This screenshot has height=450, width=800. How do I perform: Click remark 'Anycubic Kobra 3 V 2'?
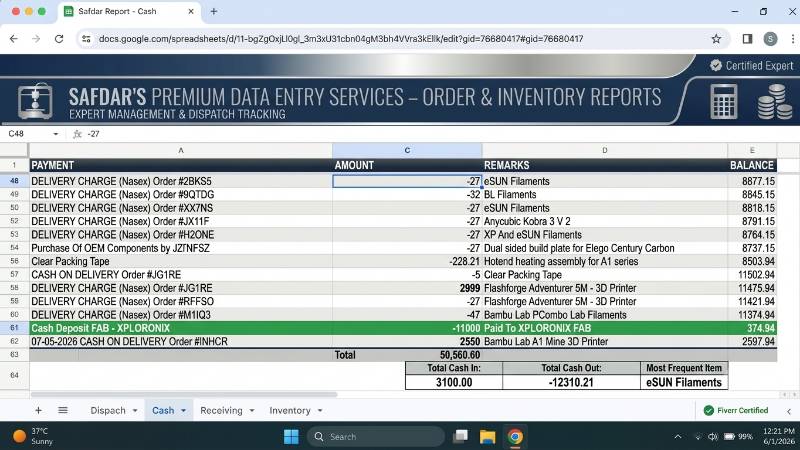(x=605, y=221)
